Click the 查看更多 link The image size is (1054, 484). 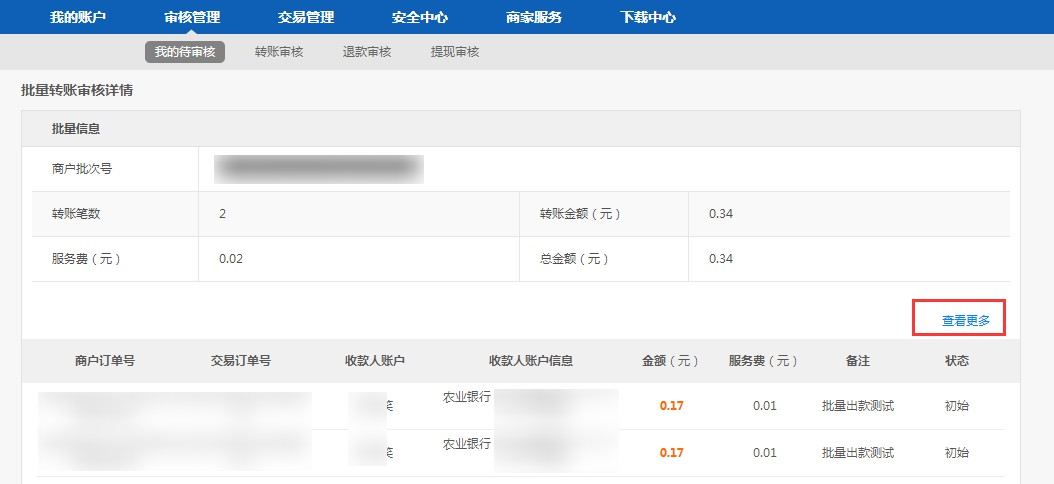tap(965, 321)
